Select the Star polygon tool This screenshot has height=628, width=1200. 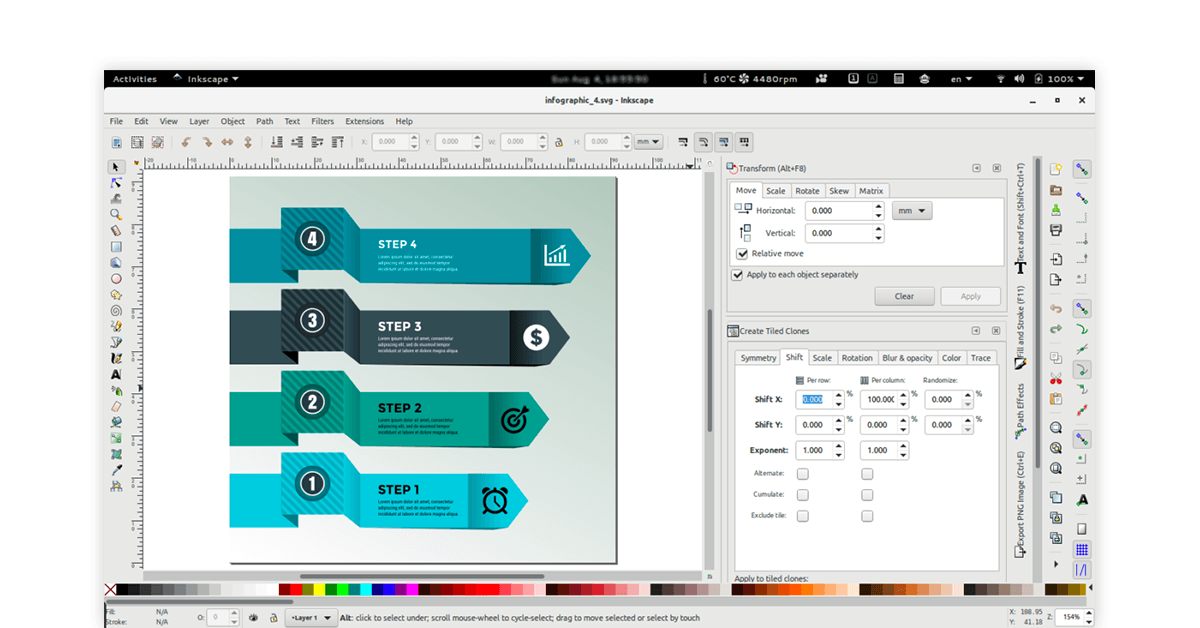pos(116,295)
